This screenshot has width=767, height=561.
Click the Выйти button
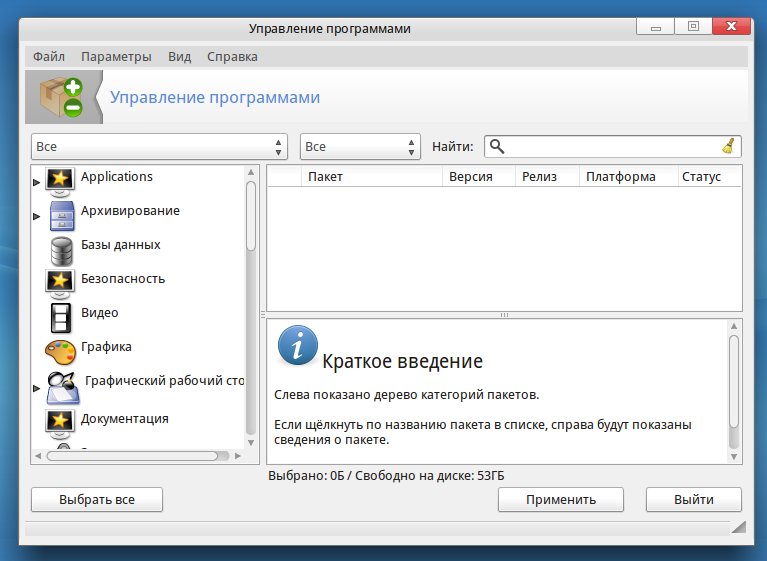[x=694, y=499]
